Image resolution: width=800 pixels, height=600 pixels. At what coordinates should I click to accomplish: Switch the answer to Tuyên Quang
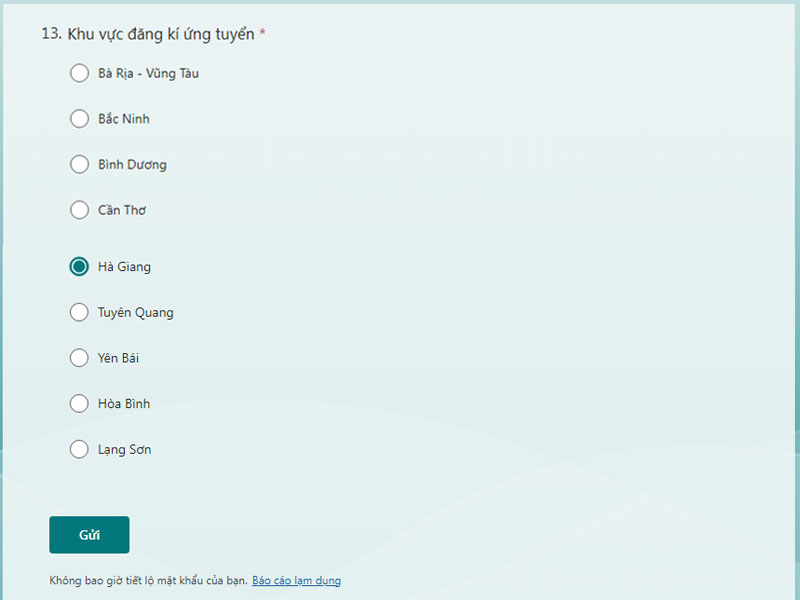tap(79, 312)
